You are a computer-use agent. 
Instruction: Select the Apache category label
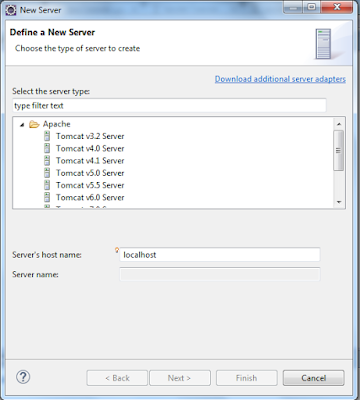[56, 124]
